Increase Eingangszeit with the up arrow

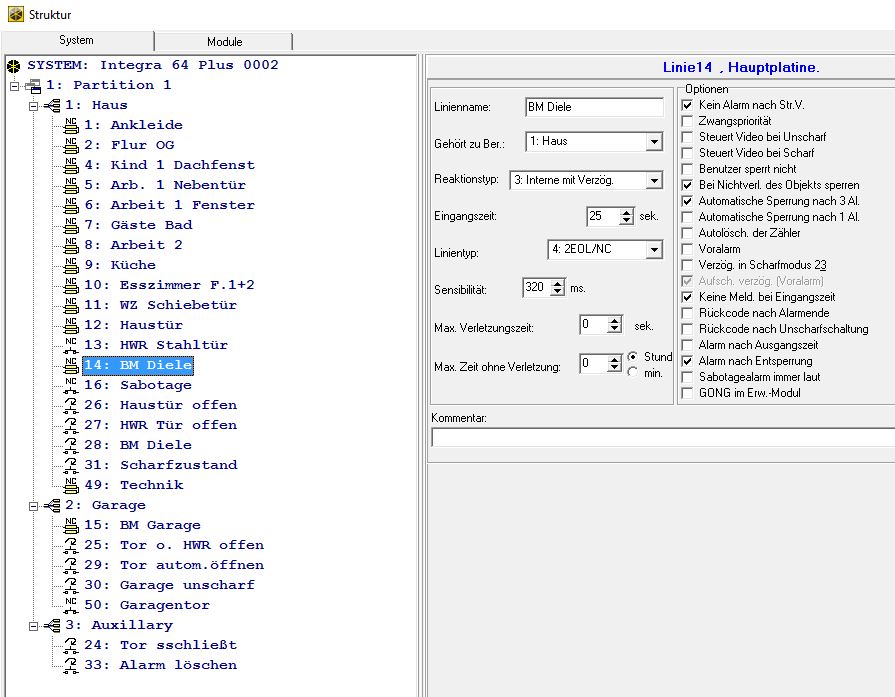627,212
